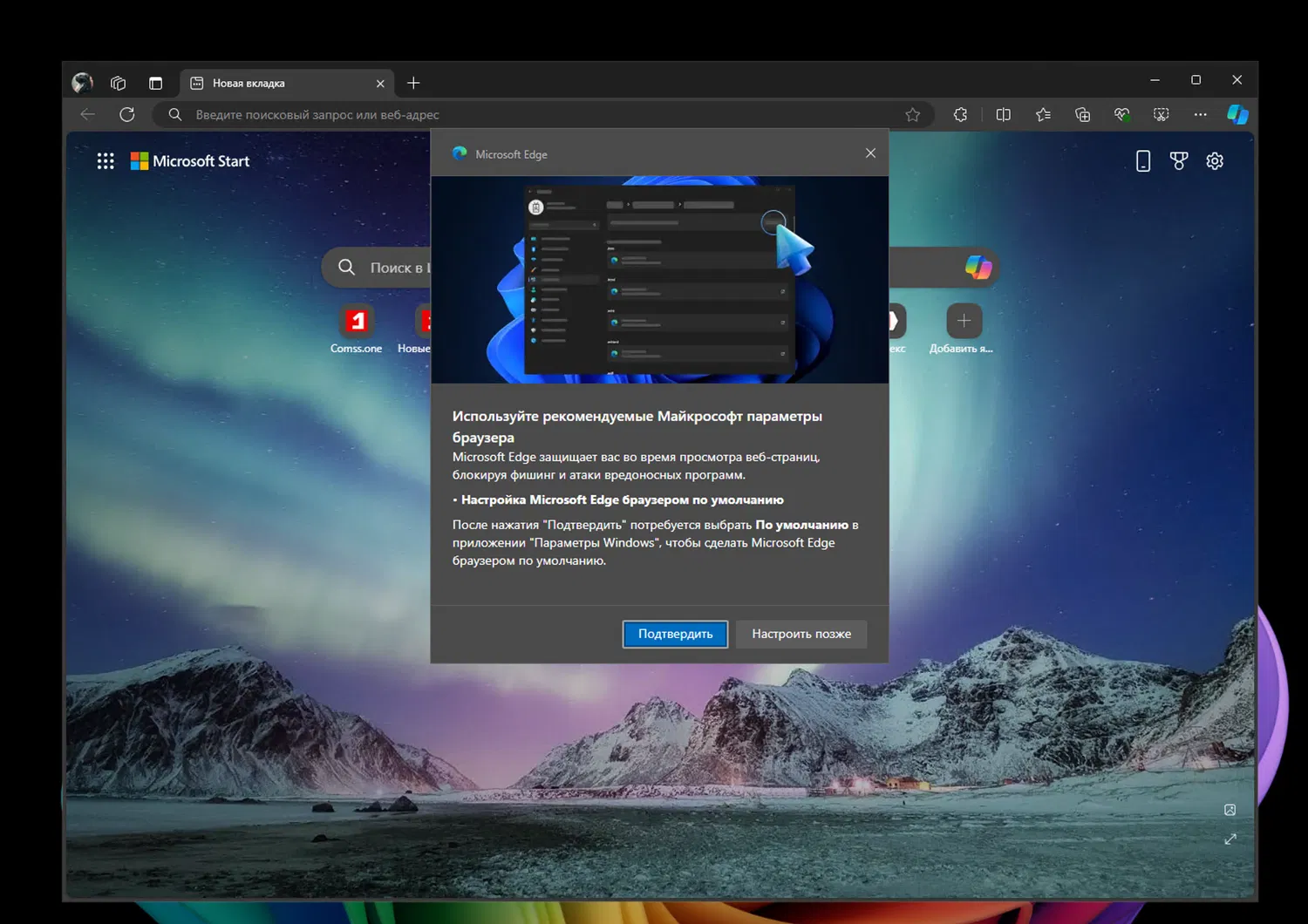This screenshot has width=1308, height=924.
Task: Open the Workspaces icon in title bar
Action: click(x=119, y=83)
